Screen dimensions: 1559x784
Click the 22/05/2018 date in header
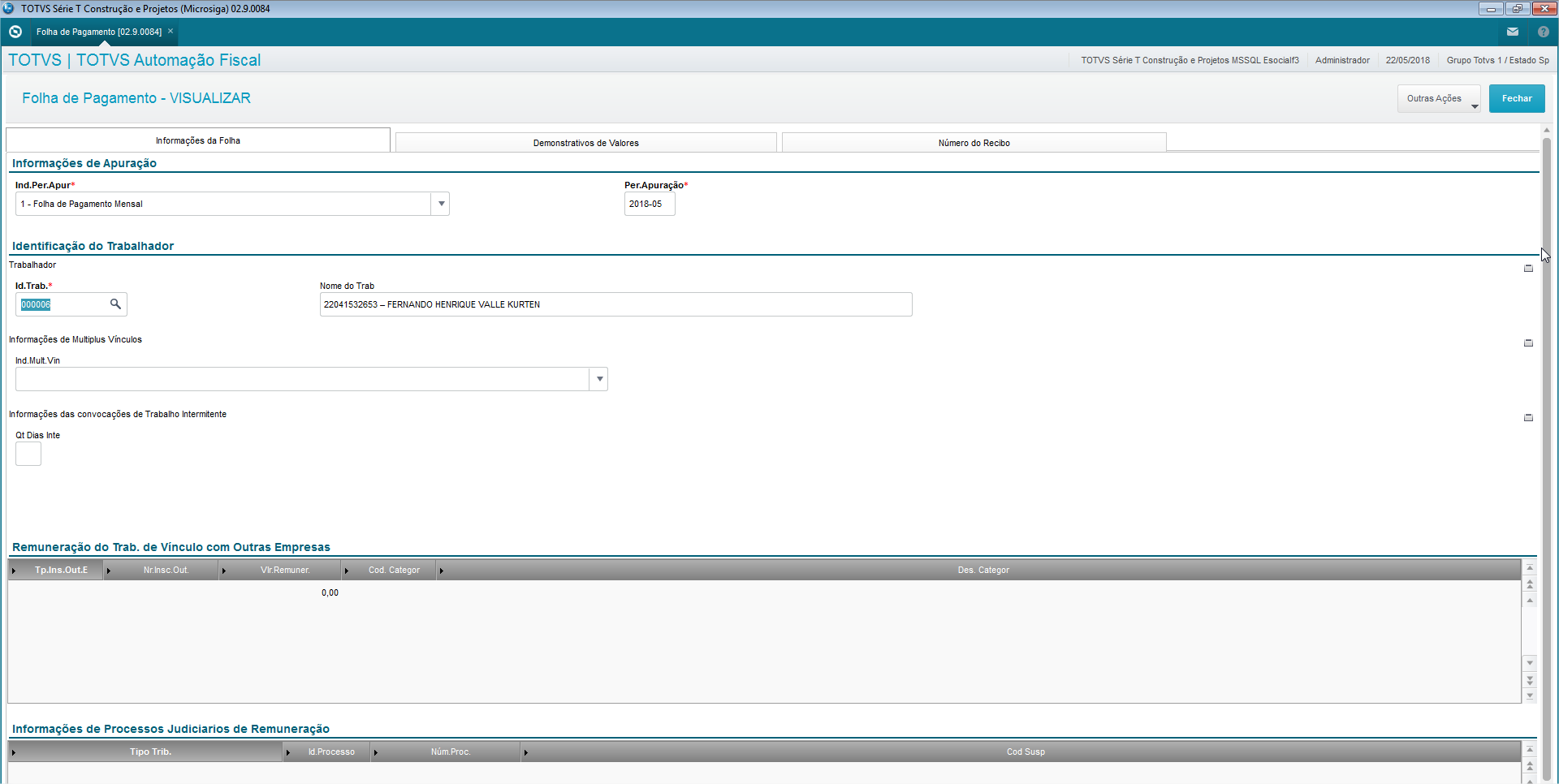click(x=1408, y=60)
